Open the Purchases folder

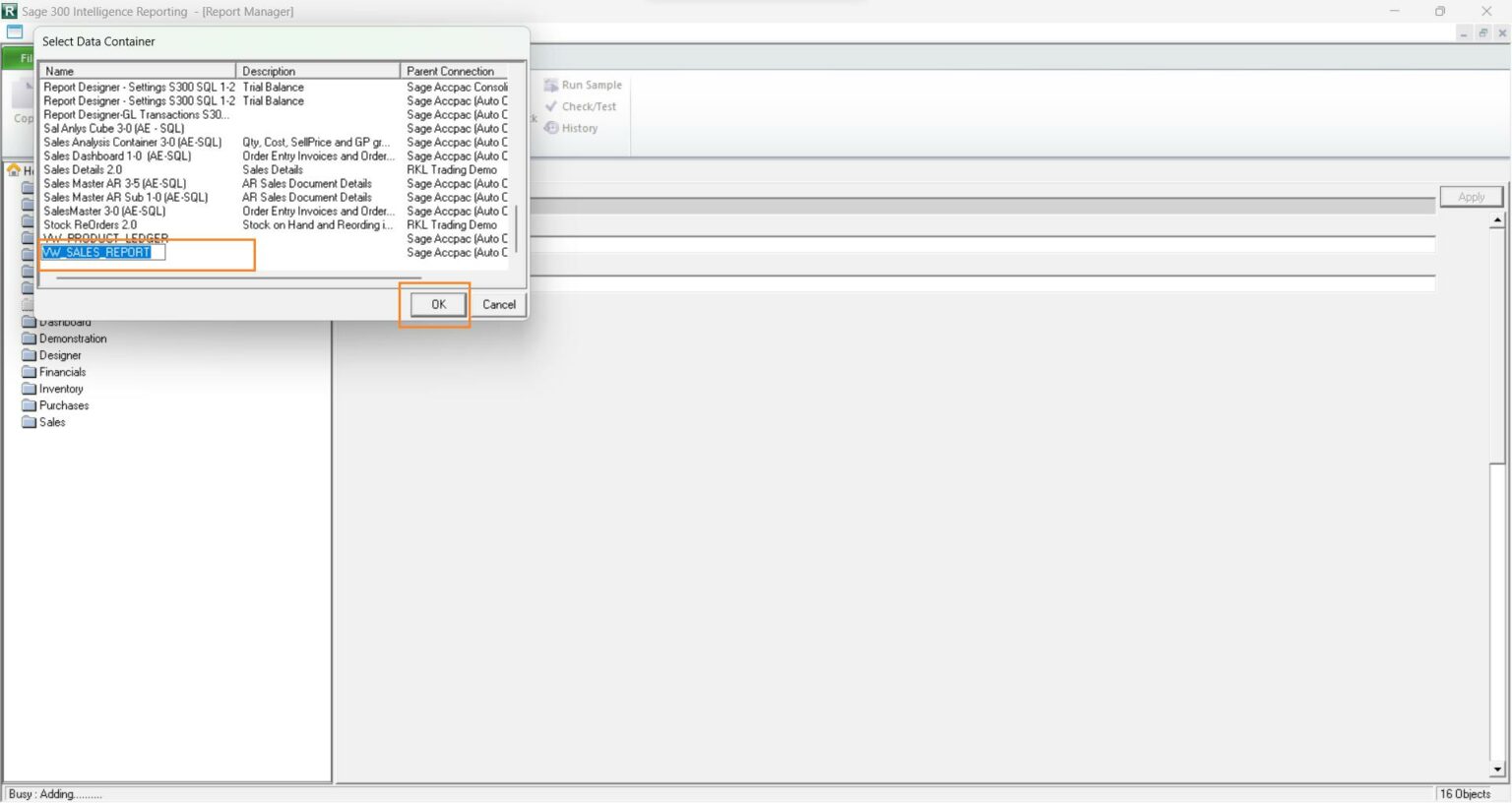[63, 405]
